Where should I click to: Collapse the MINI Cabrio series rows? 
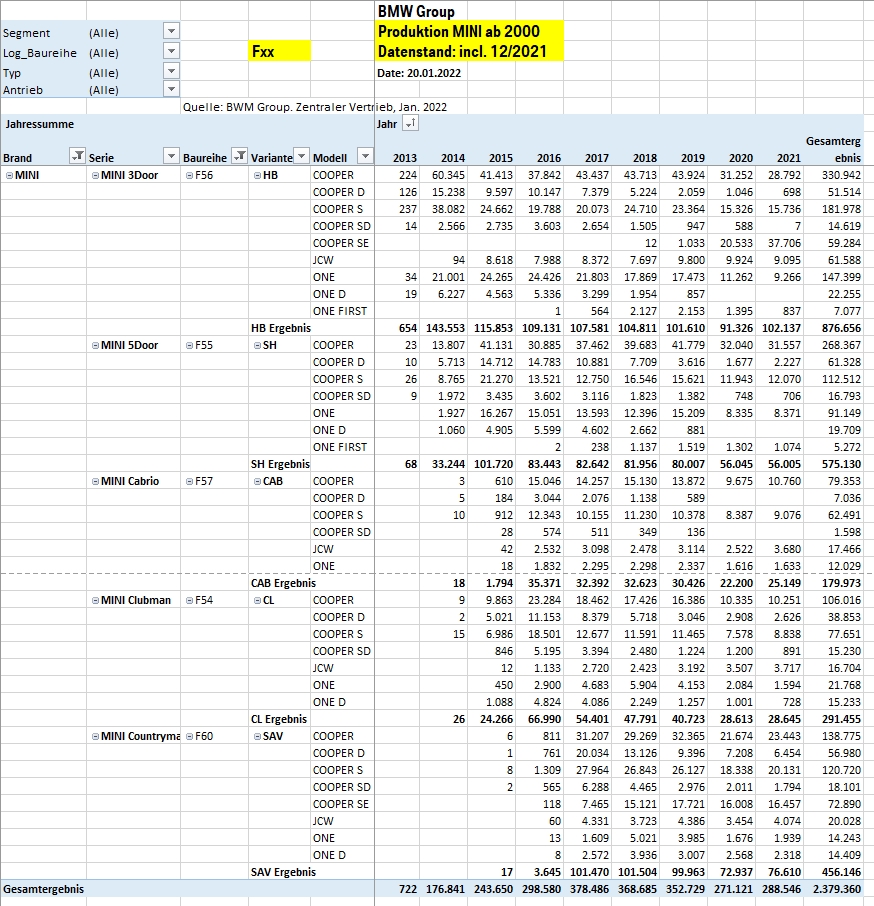point(95,481)
